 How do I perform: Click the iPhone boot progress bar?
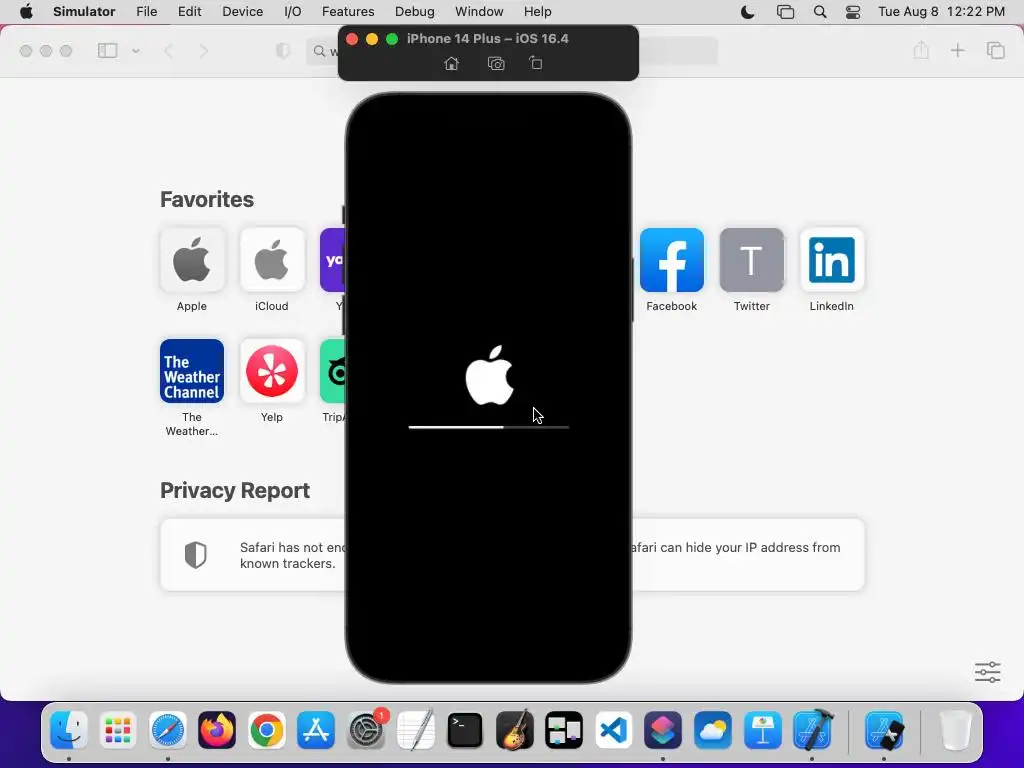point(488,427)
